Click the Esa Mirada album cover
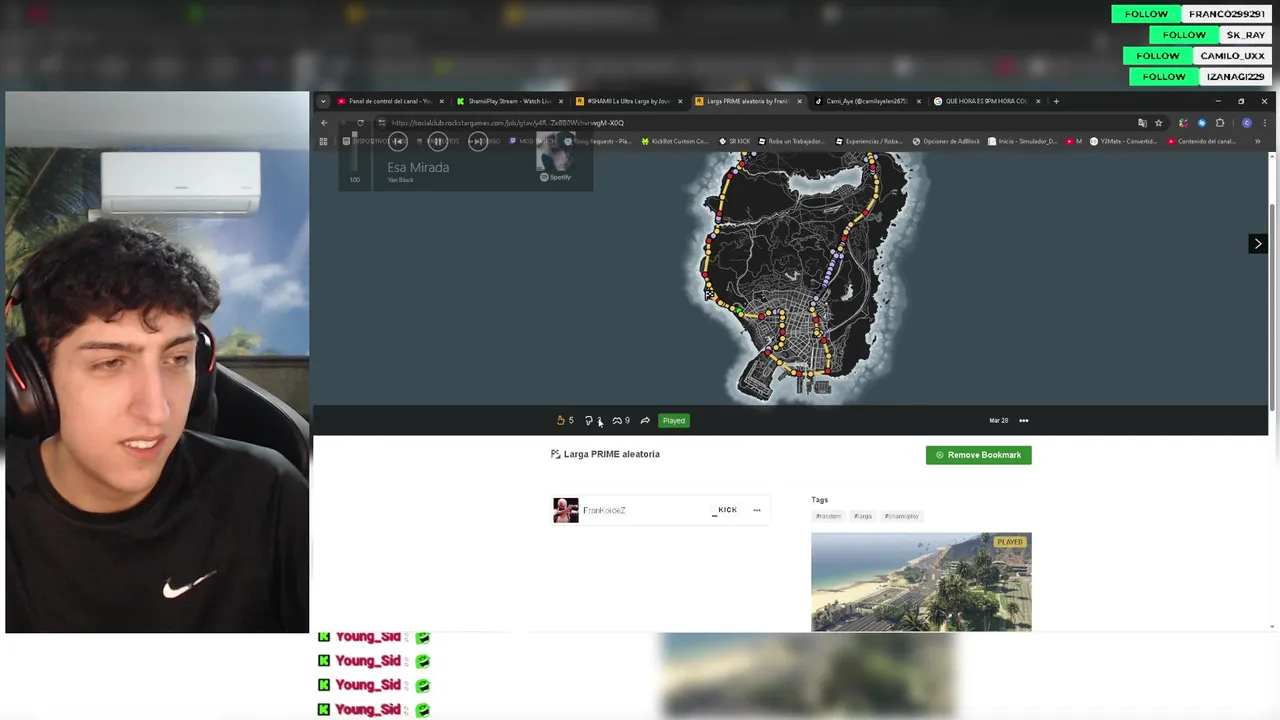This screenshot has height=720, width=1280. tap(556, 152)
